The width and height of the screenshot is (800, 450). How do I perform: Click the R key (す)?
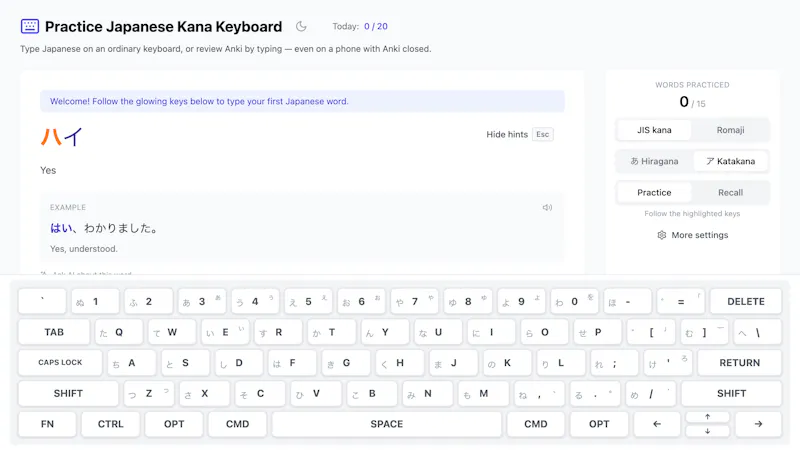coord(278,332)
